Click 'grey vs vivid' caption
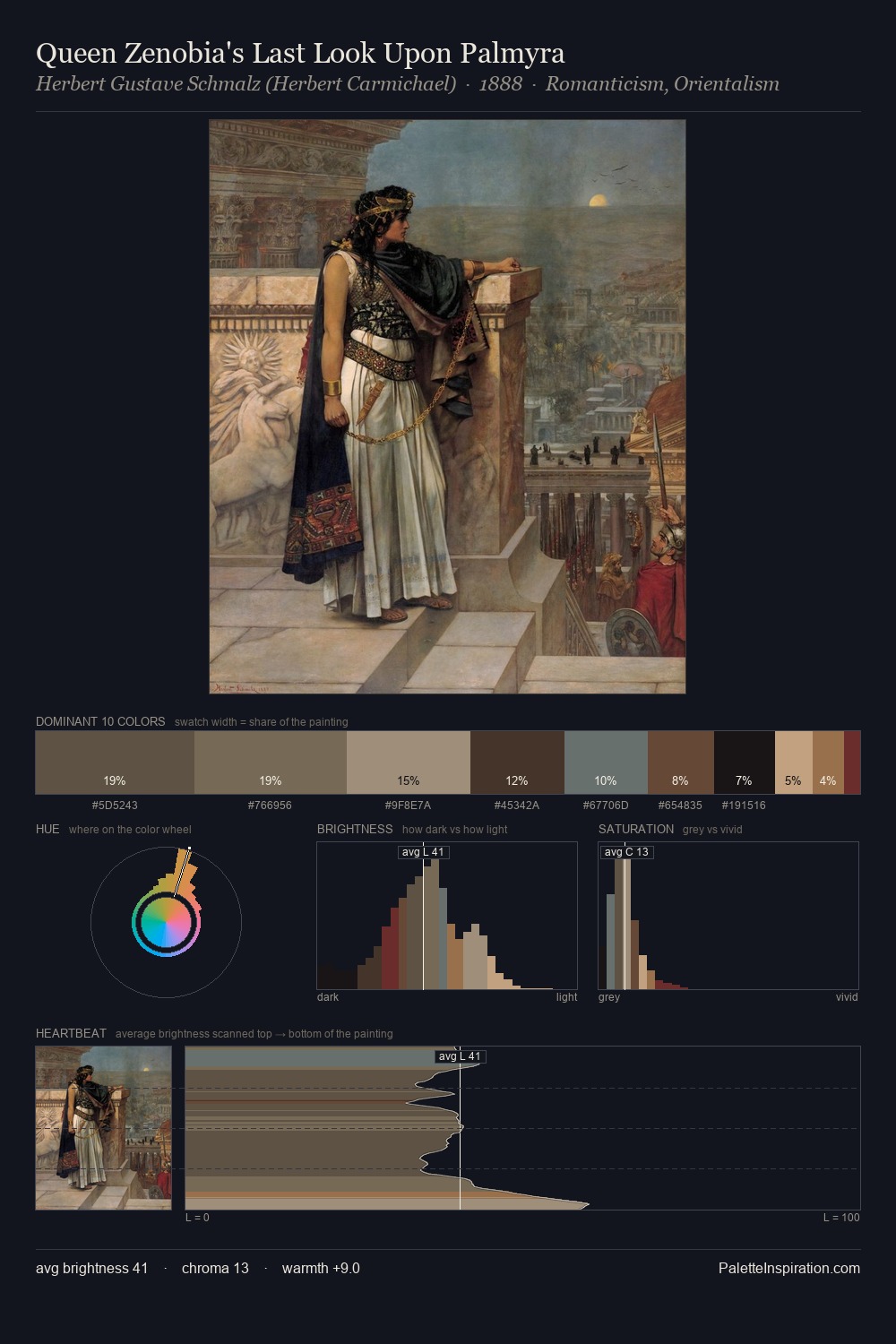896x1344 pixels. click(712, 830)
